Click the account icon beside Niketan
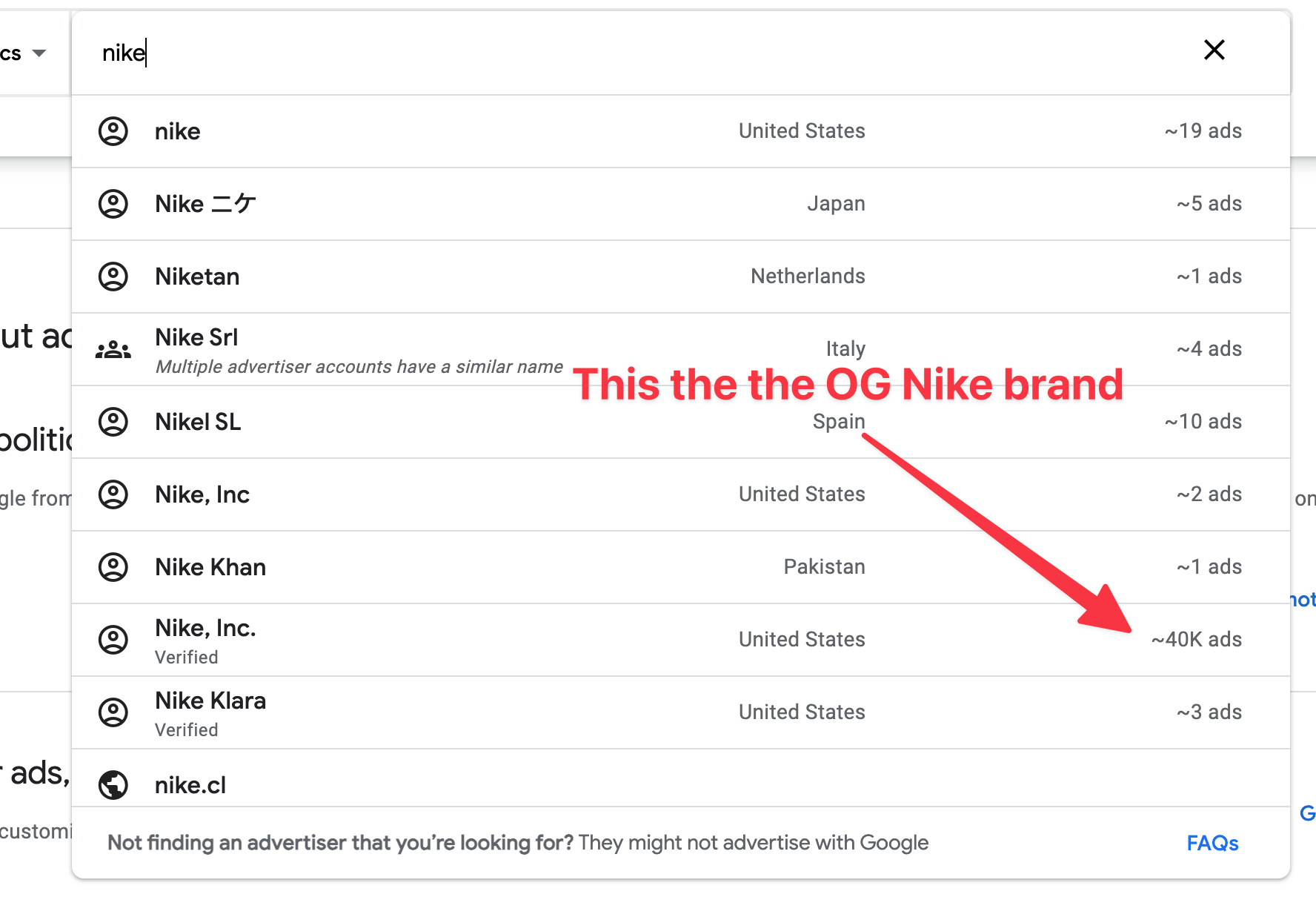The image size is (1316, 897). coord(113,277)
